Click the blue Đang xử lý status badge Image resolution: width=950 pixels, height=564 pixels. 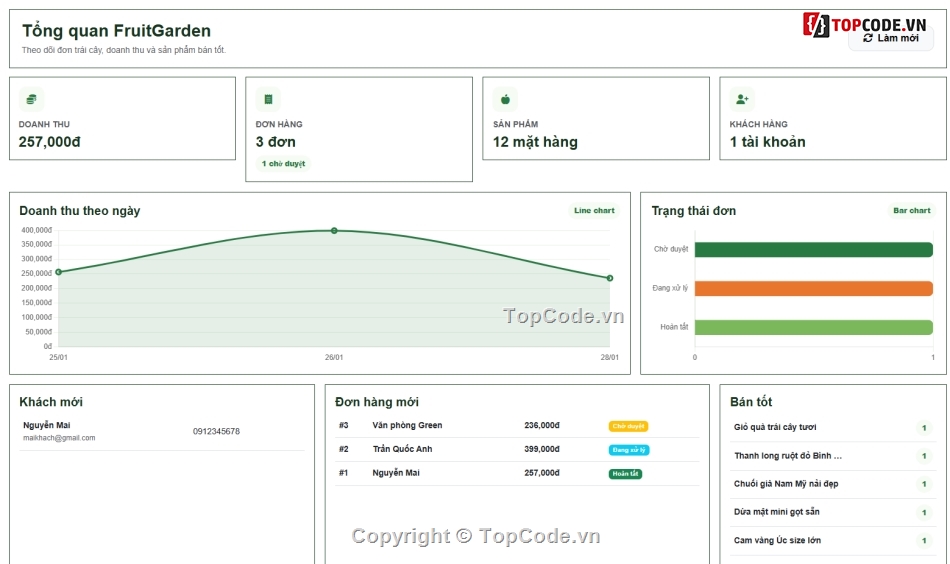(x=629, y=450)
